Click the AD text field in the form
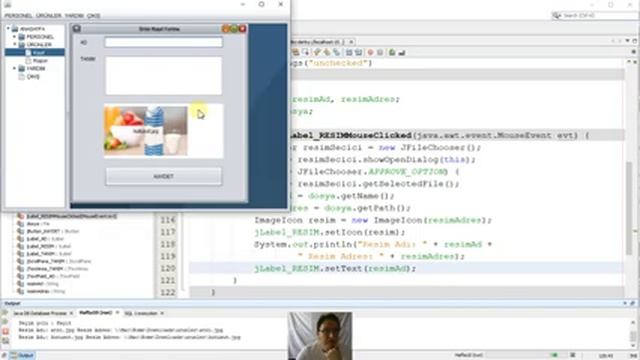This screenshot has height=360, width=640. pos(164,42)
